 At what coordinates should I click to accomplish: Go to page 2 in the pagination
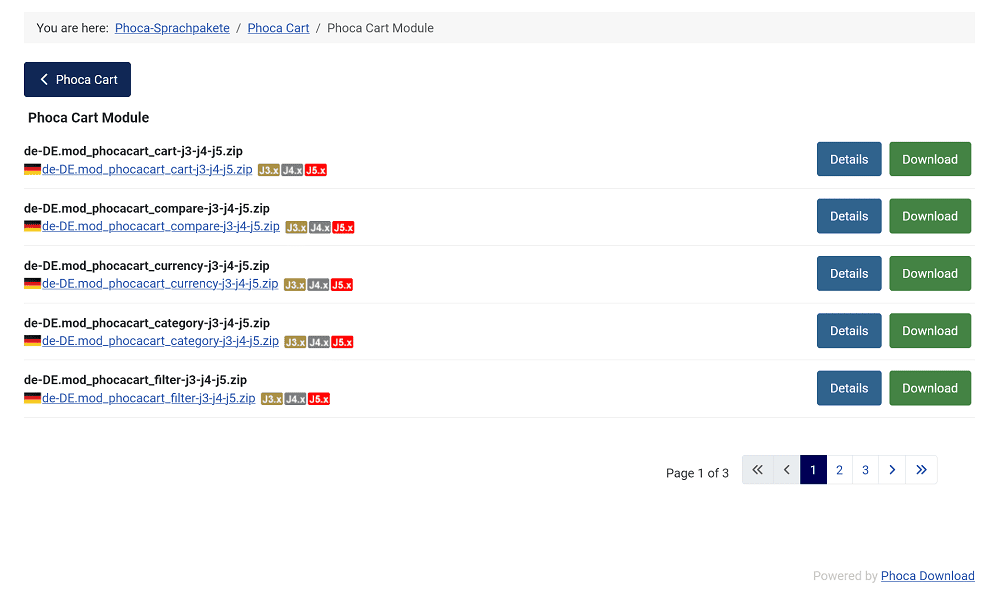coord(839,470)
